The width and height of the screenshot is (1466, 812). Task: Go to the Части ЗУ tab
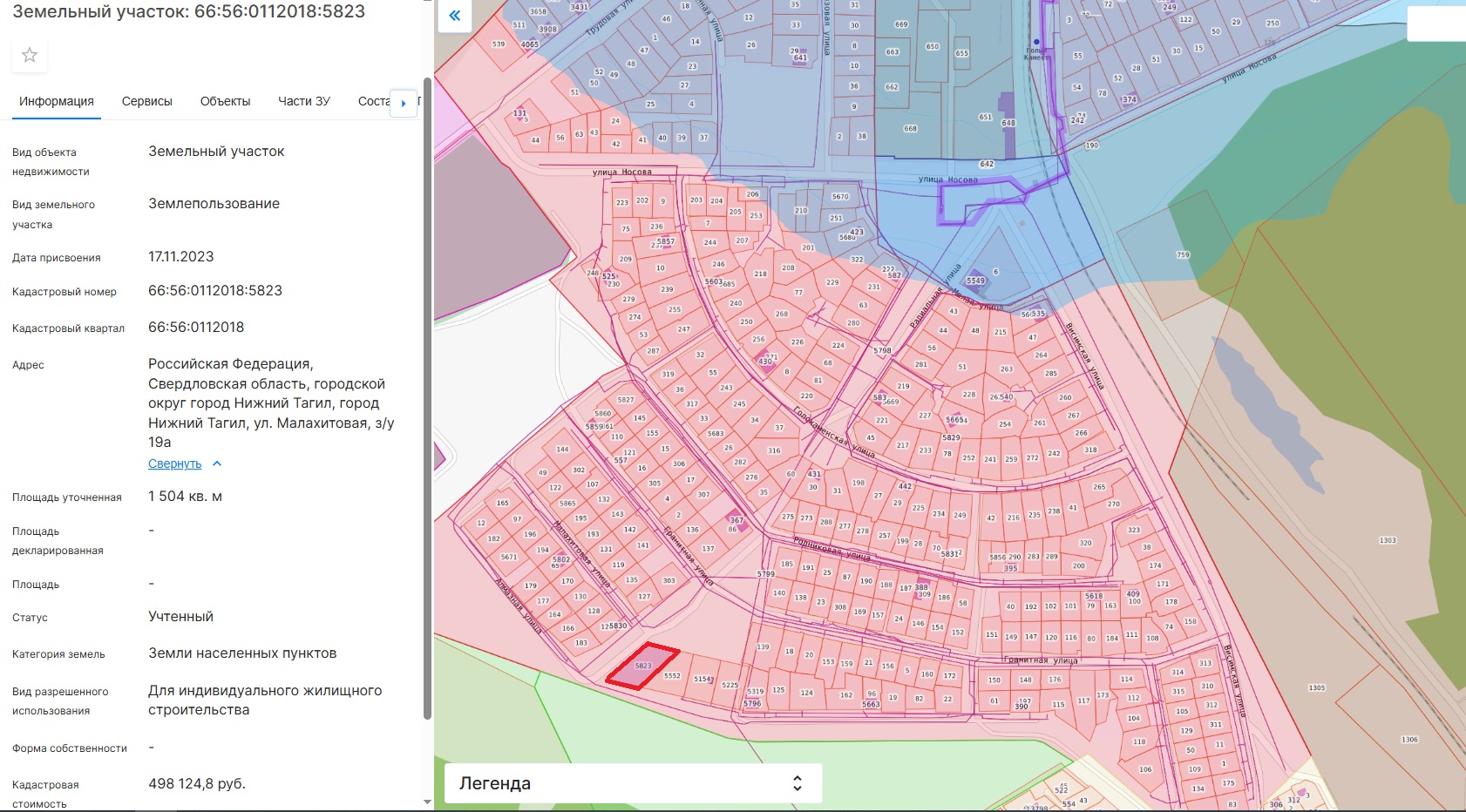coord(304,101)
